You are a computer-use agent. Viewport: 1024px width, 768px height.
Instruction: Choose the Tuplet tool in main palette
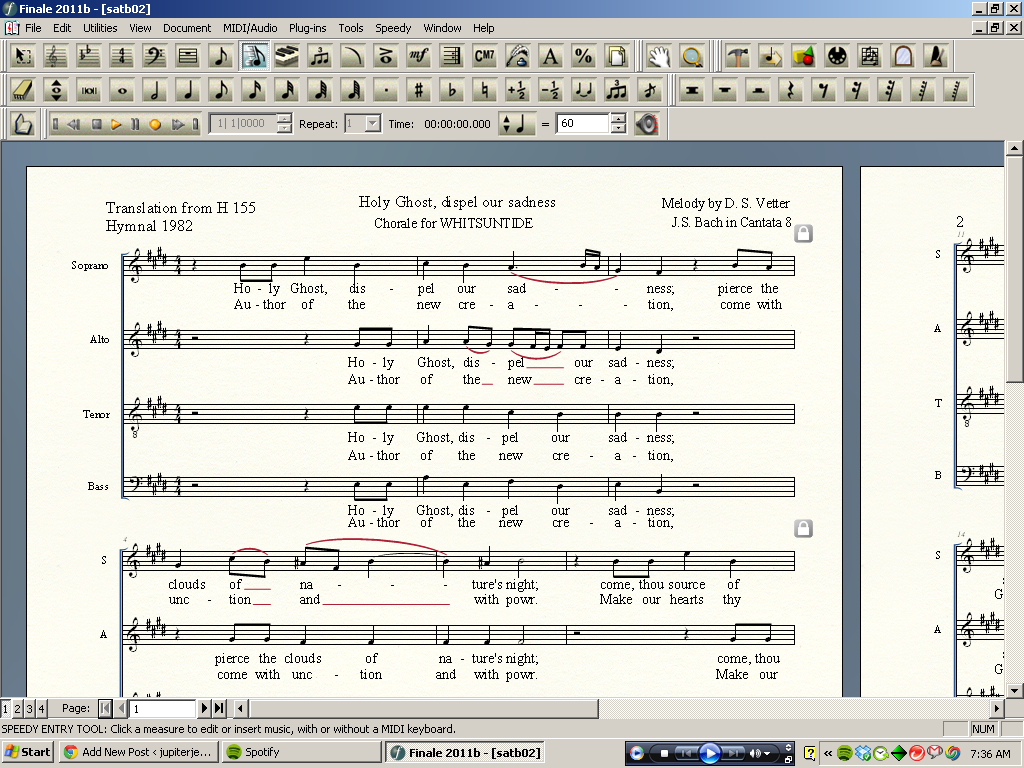tap(320, 56)
